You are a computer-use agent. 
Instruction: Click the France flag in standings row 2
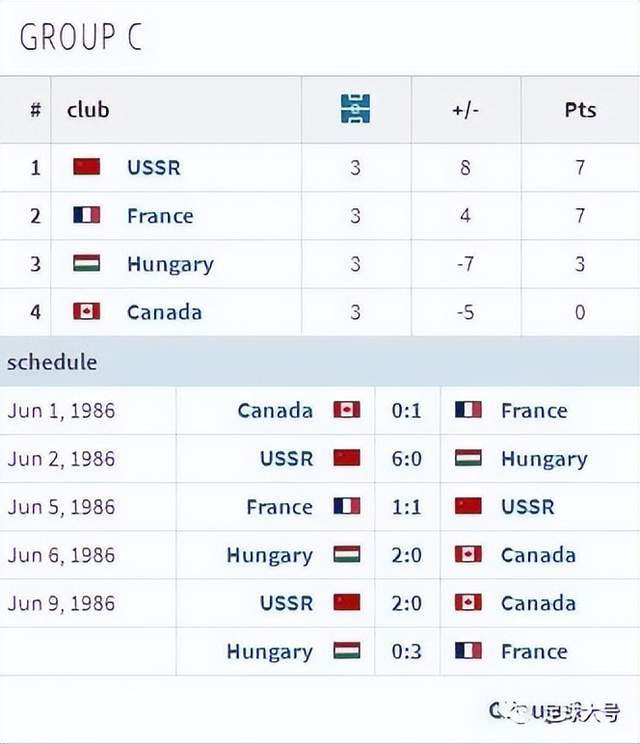pyautogui.click(x=87, y=215)
